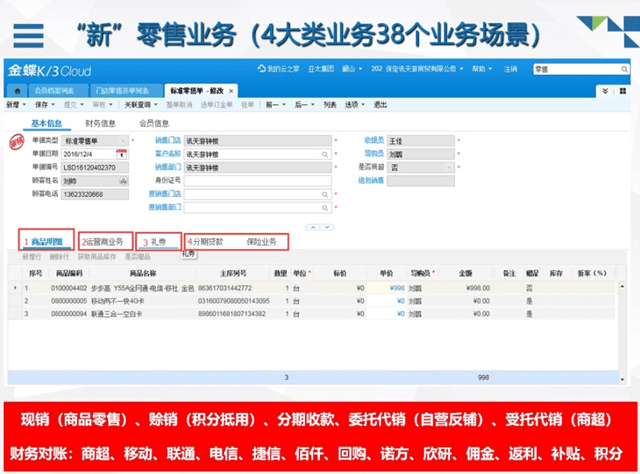Click the search magnifier in top search box
640x474 pixels.
(x=624, y=69)
